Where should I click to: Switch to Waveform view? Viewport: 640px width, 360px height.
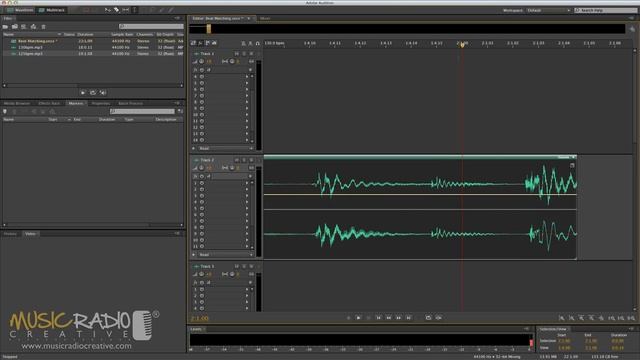19,10
